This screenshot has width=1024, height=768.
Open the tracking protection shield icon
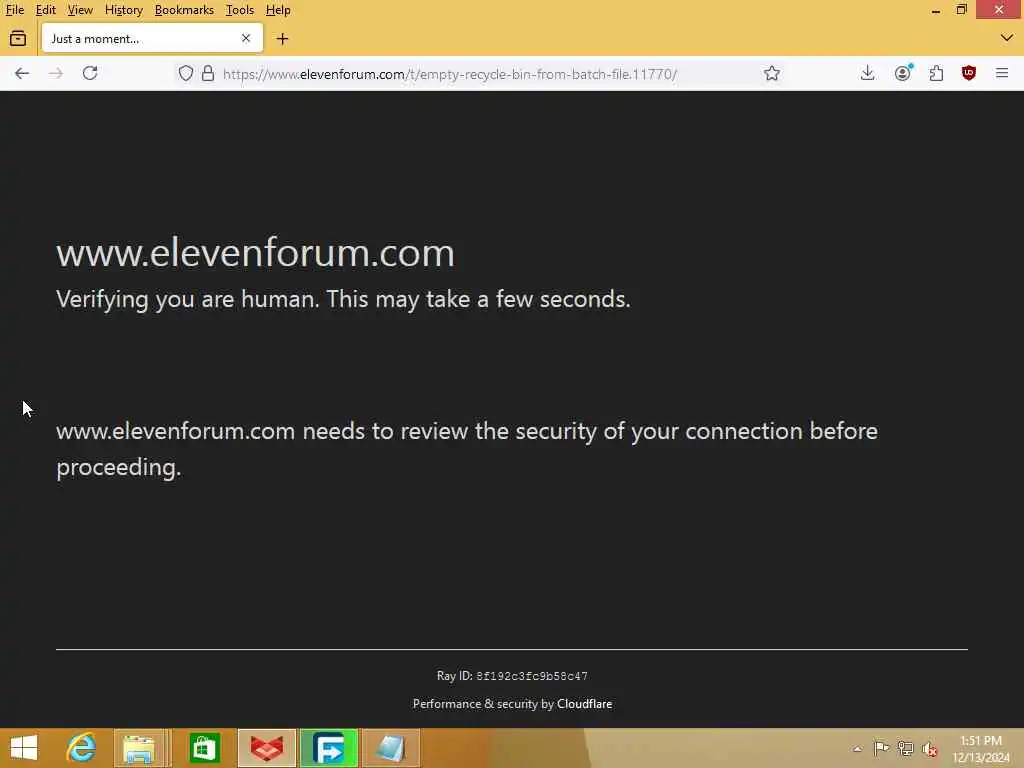click(x=186, y=73)
